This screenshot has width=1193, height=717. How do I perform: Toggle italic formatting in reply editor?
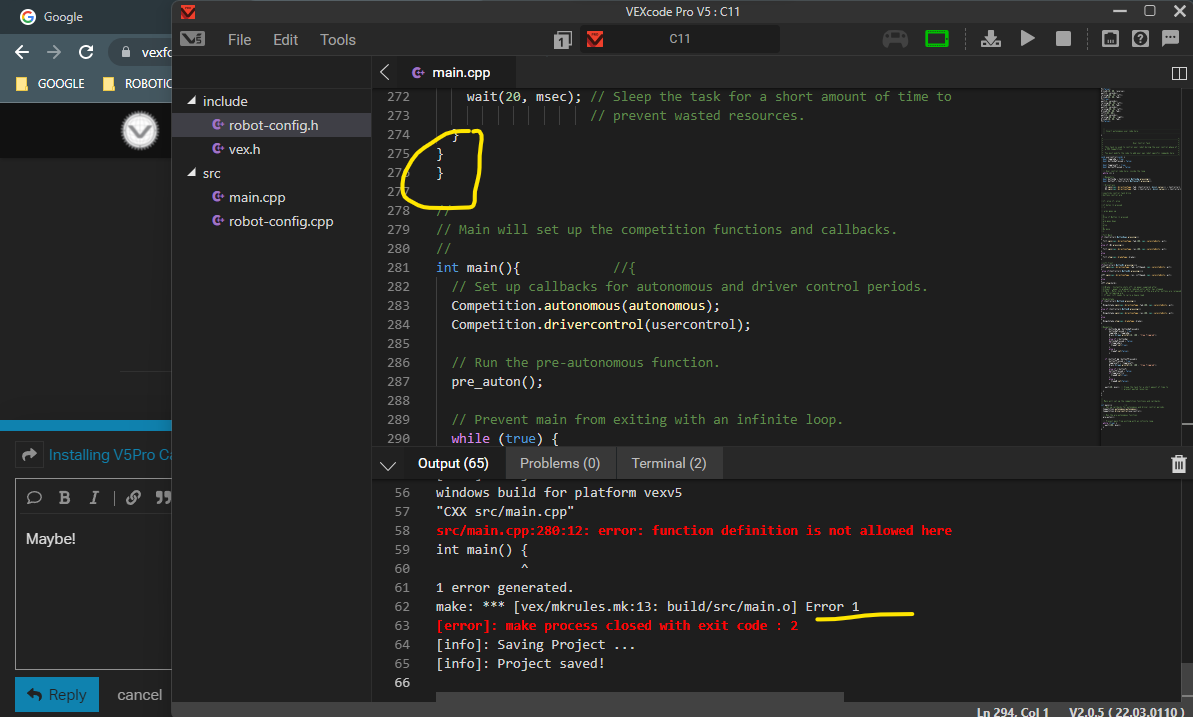click(x=94, y=498)
